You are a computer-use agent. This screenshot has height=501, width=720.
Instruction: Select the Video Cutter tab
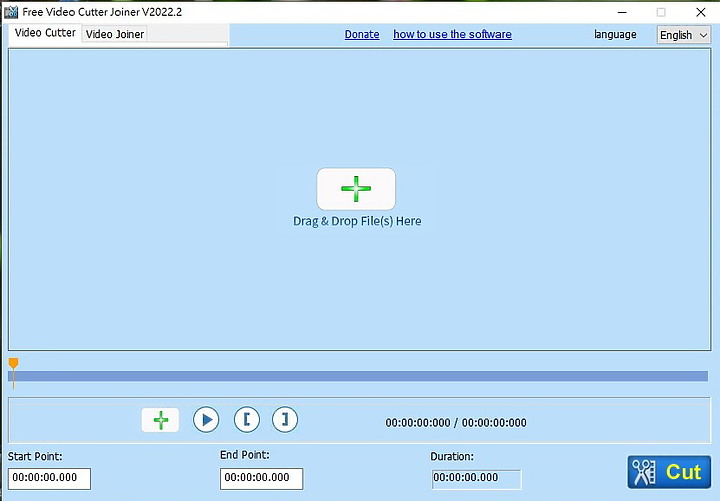(45, 33)
